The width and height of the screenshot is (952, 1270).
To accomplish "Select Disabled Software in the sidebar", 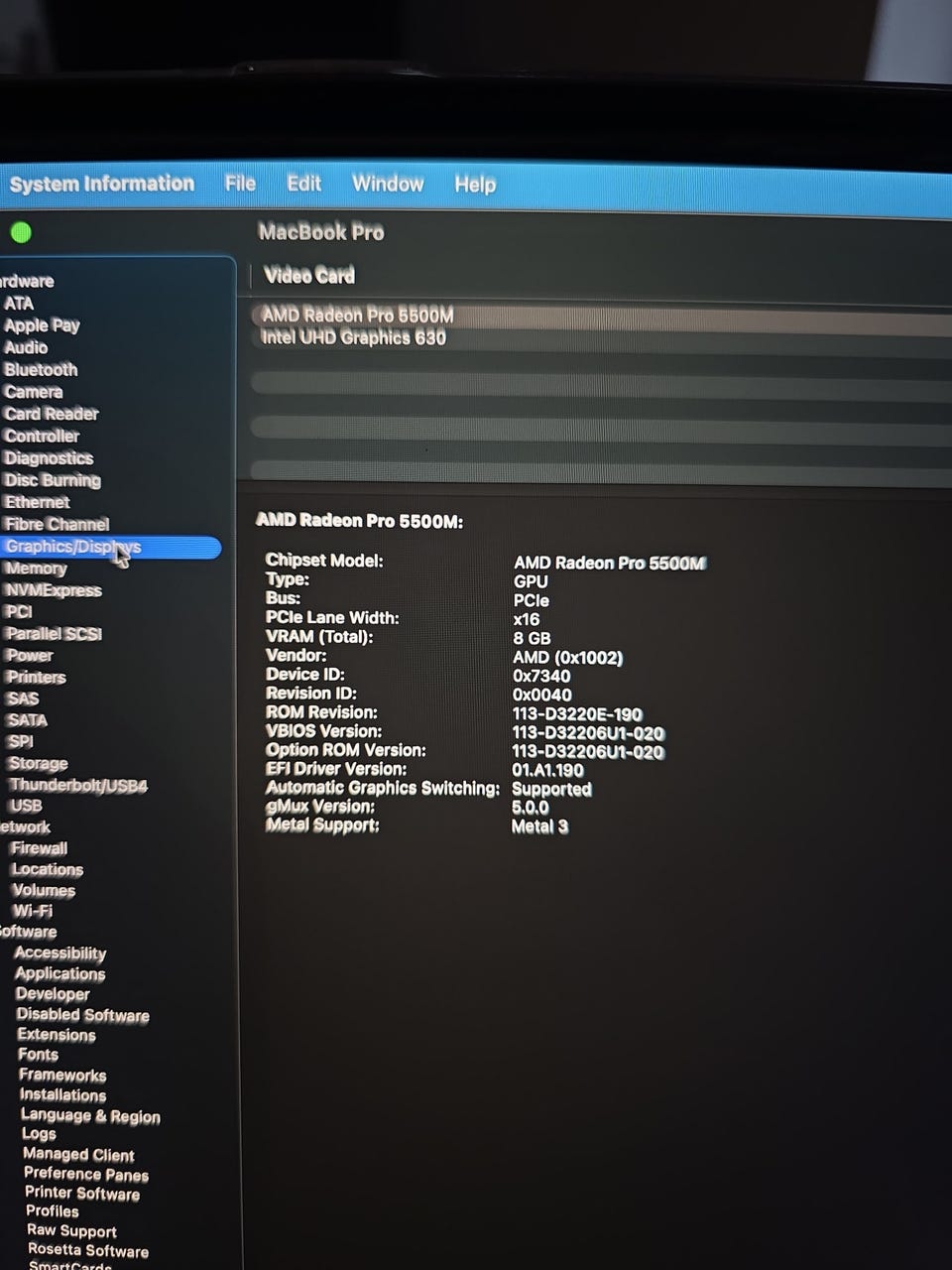I will click(83, 1015).
